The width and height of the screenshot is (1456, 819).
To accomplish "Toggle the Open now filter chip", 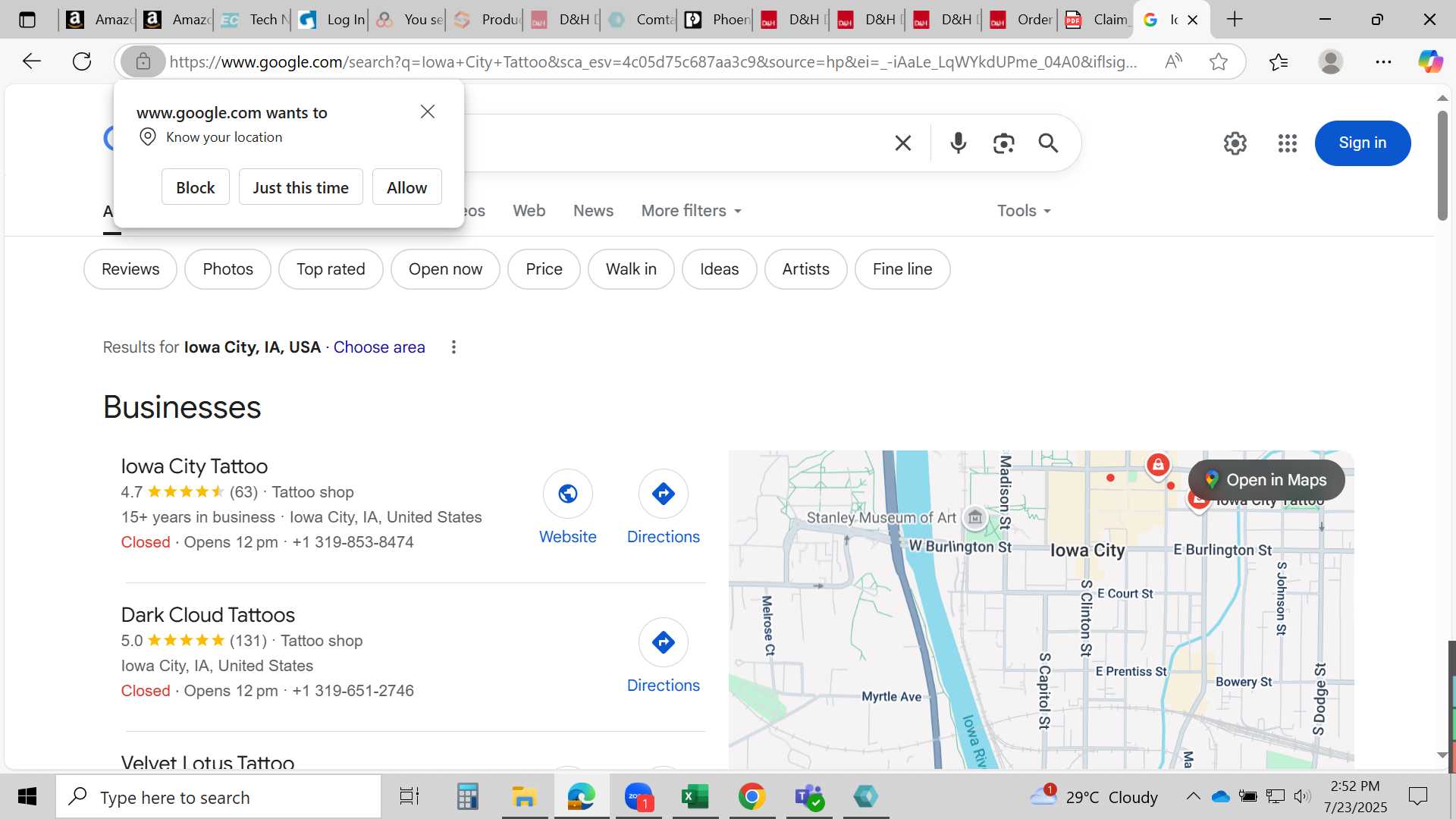I will point(445,269).
